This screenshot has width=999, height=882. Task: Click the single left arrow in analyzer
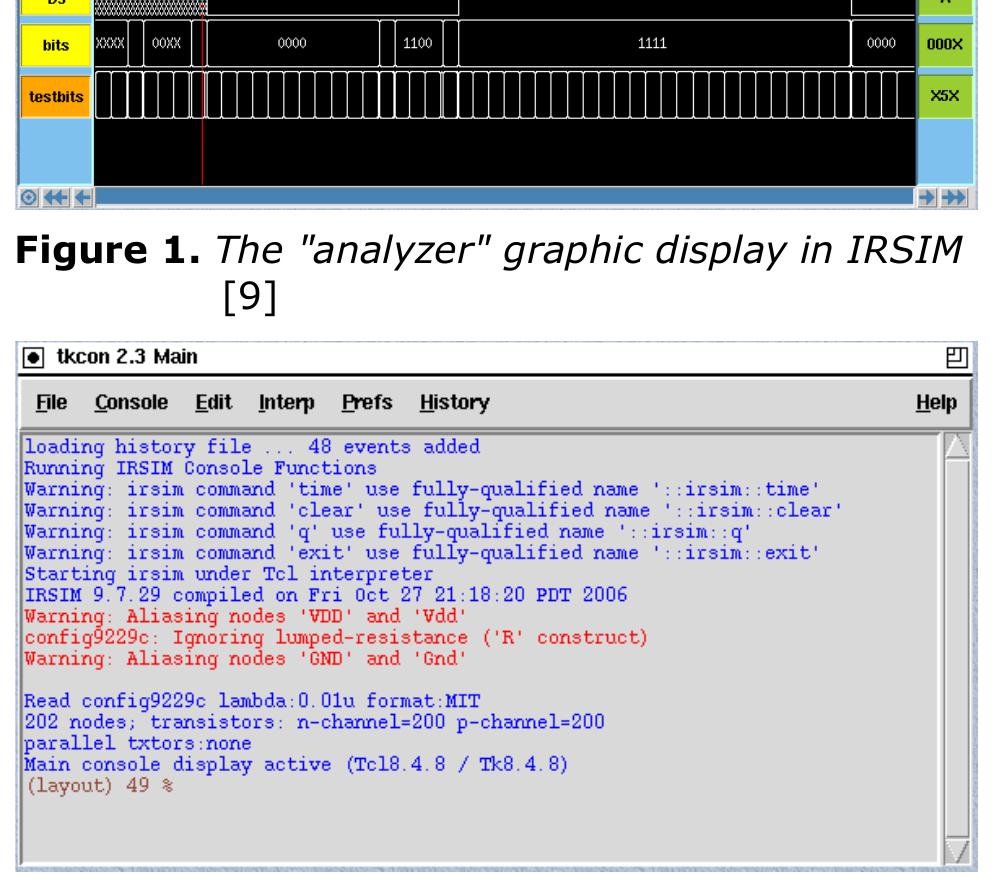click(82, 198)
